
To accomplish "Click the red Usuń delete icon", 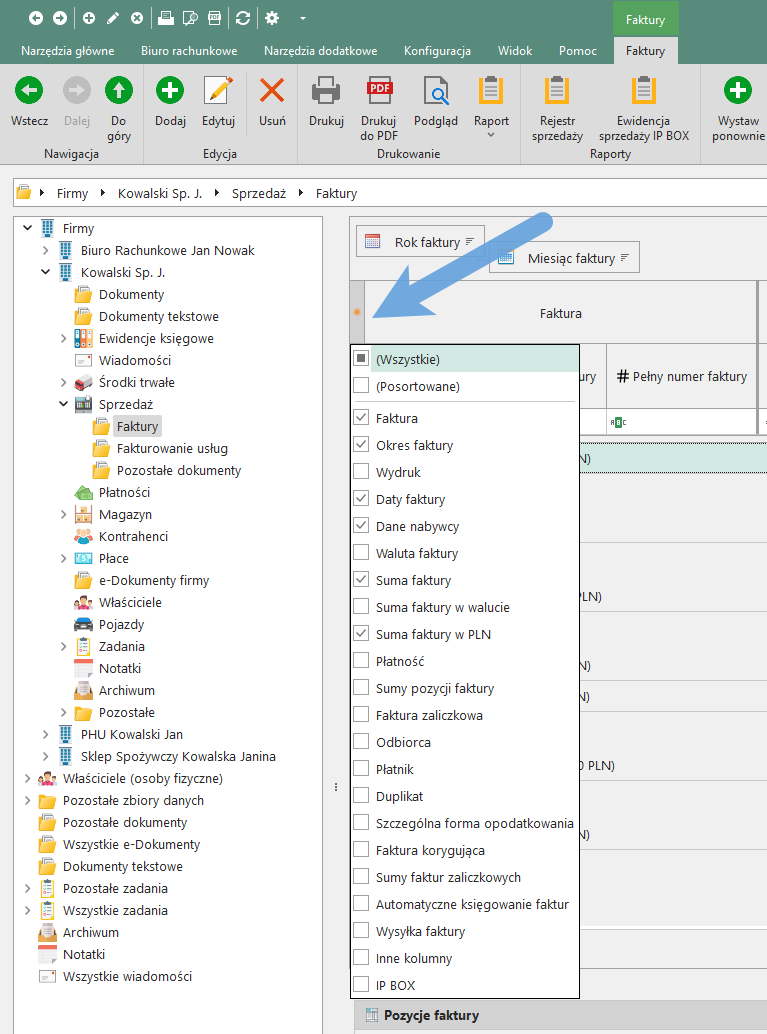I will [272, 92].
